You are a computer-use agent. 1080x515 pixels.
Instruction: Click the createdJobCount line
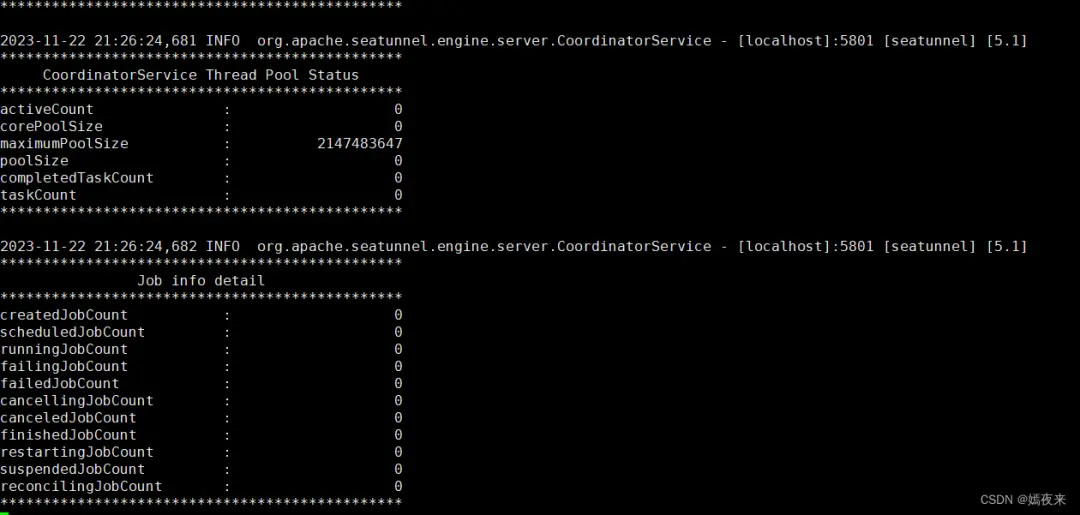201,315
